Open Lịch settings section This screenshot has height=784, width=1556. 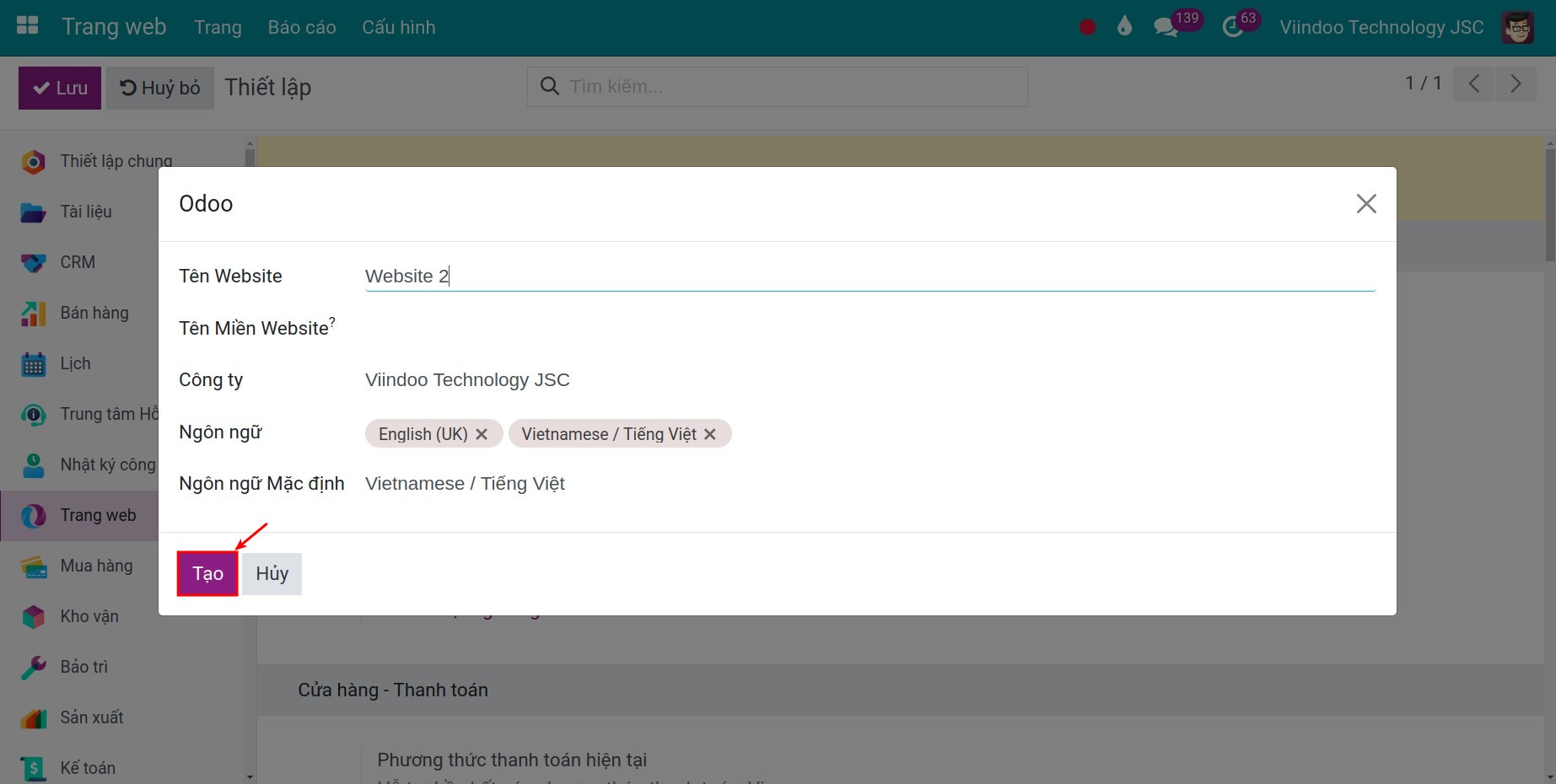[121, 363]
